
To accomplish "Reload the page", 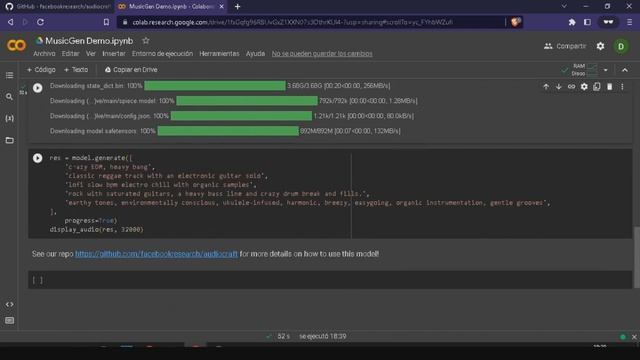I will [40, 22].
